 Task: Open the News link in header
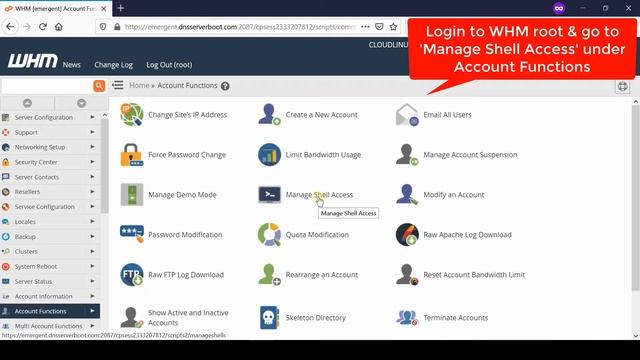click(71, 64)
